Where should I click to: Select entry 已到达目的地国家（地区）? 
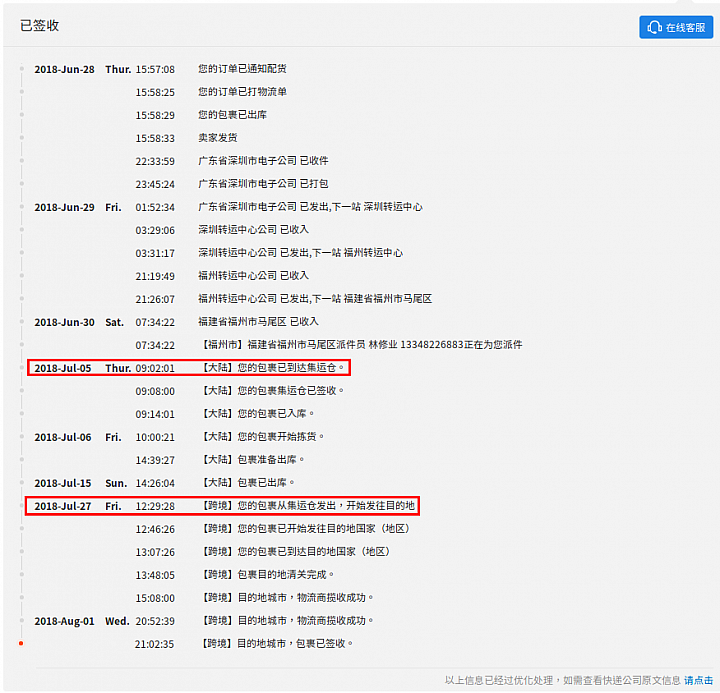[296, 552]
